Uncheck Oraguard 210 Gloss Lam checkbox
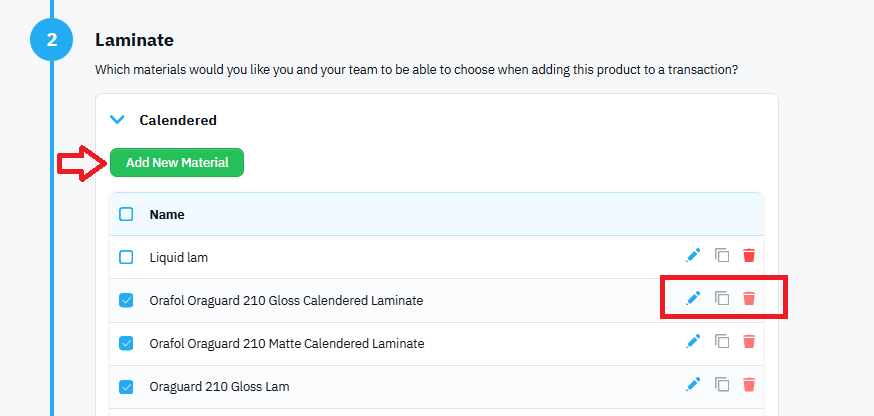The width and height of the screenshot is (874, 416). (127, 386)
